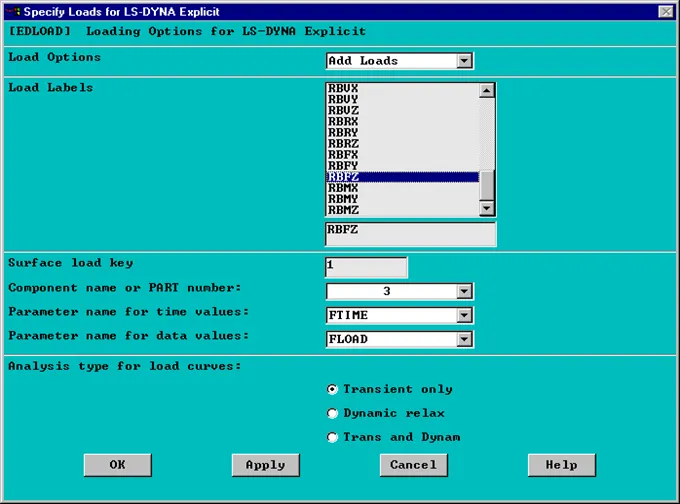Image resolution: width=680 pixels, height=504 pixels.
Task: Click the Cancel button
Action: (x=414, y=465)
